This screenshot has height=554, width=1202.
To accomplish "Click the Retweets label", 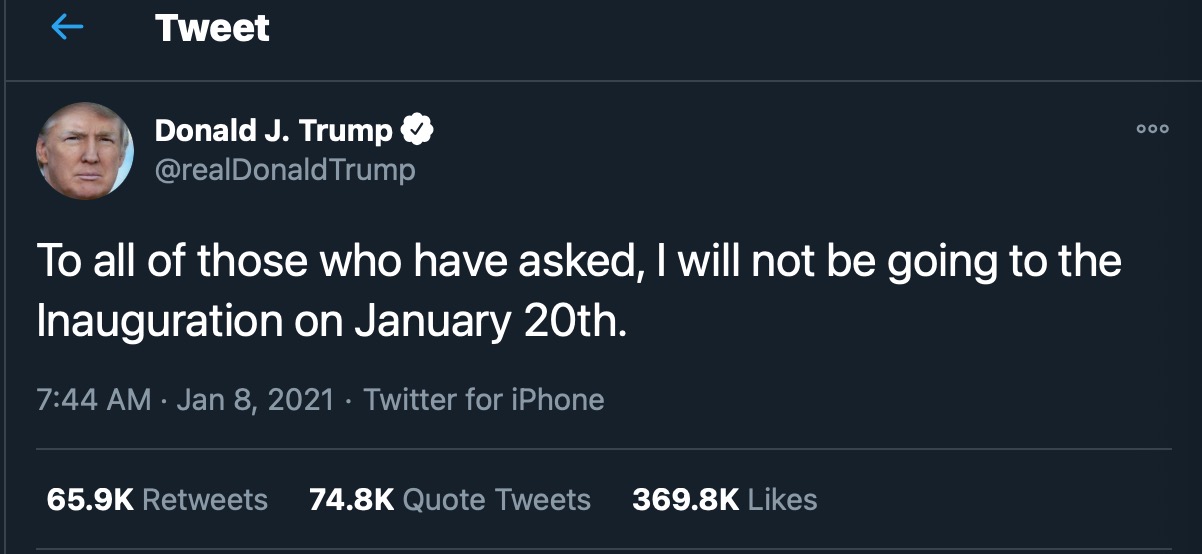I will (205, 499).
